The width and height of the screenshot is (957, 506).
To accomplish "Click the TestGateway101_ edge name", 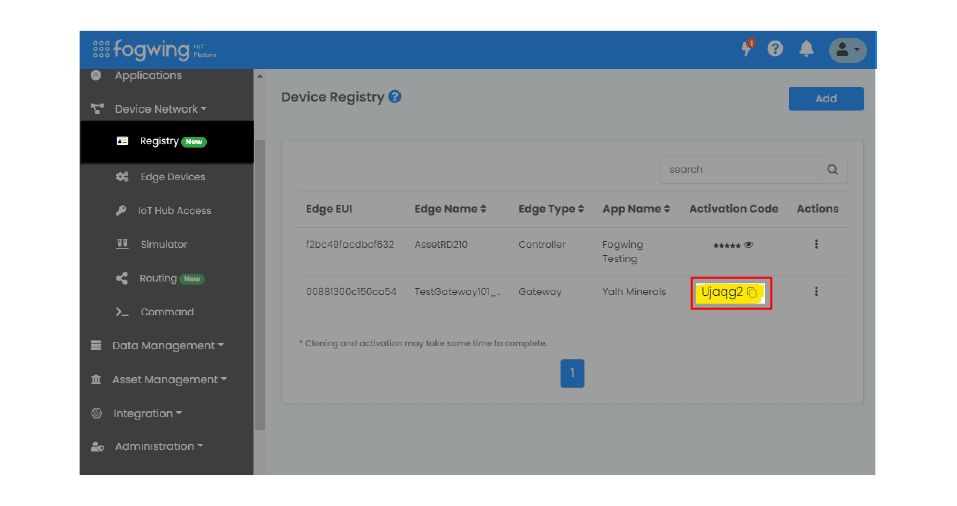I will 458,292.
